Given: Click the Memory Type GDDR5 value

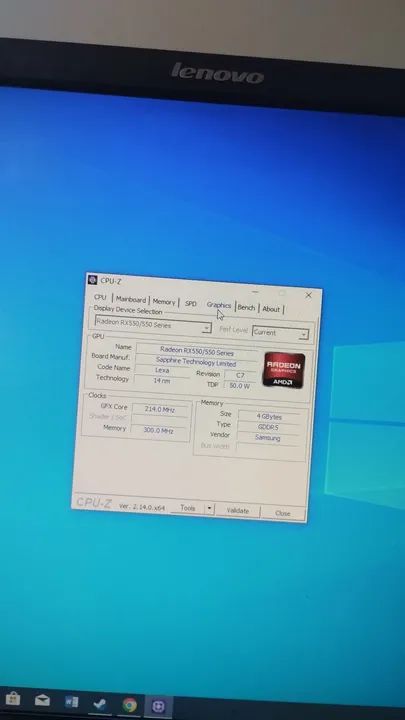Looking at the screenshot, I should (268, 427).
